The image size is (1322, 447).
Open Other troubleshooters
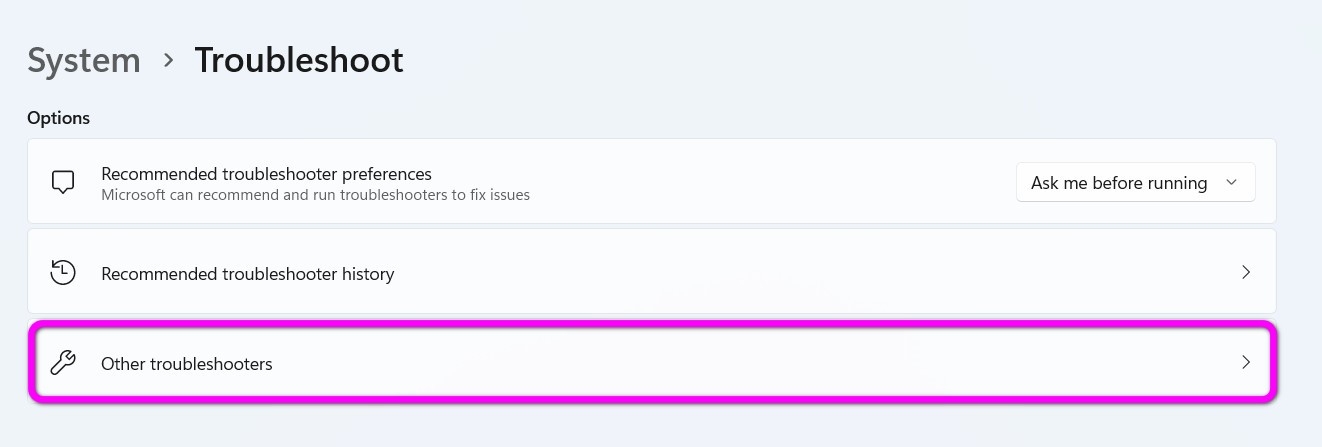187,364
